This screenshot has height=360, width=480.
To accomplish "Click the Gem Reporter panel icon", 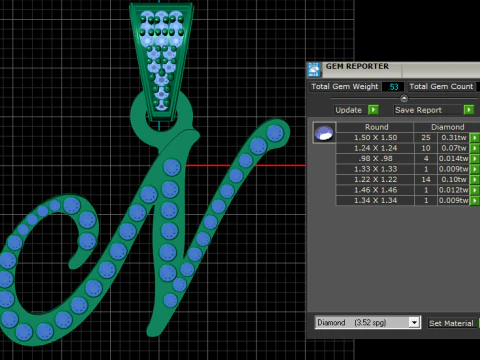I will click(x=314, y=69).
